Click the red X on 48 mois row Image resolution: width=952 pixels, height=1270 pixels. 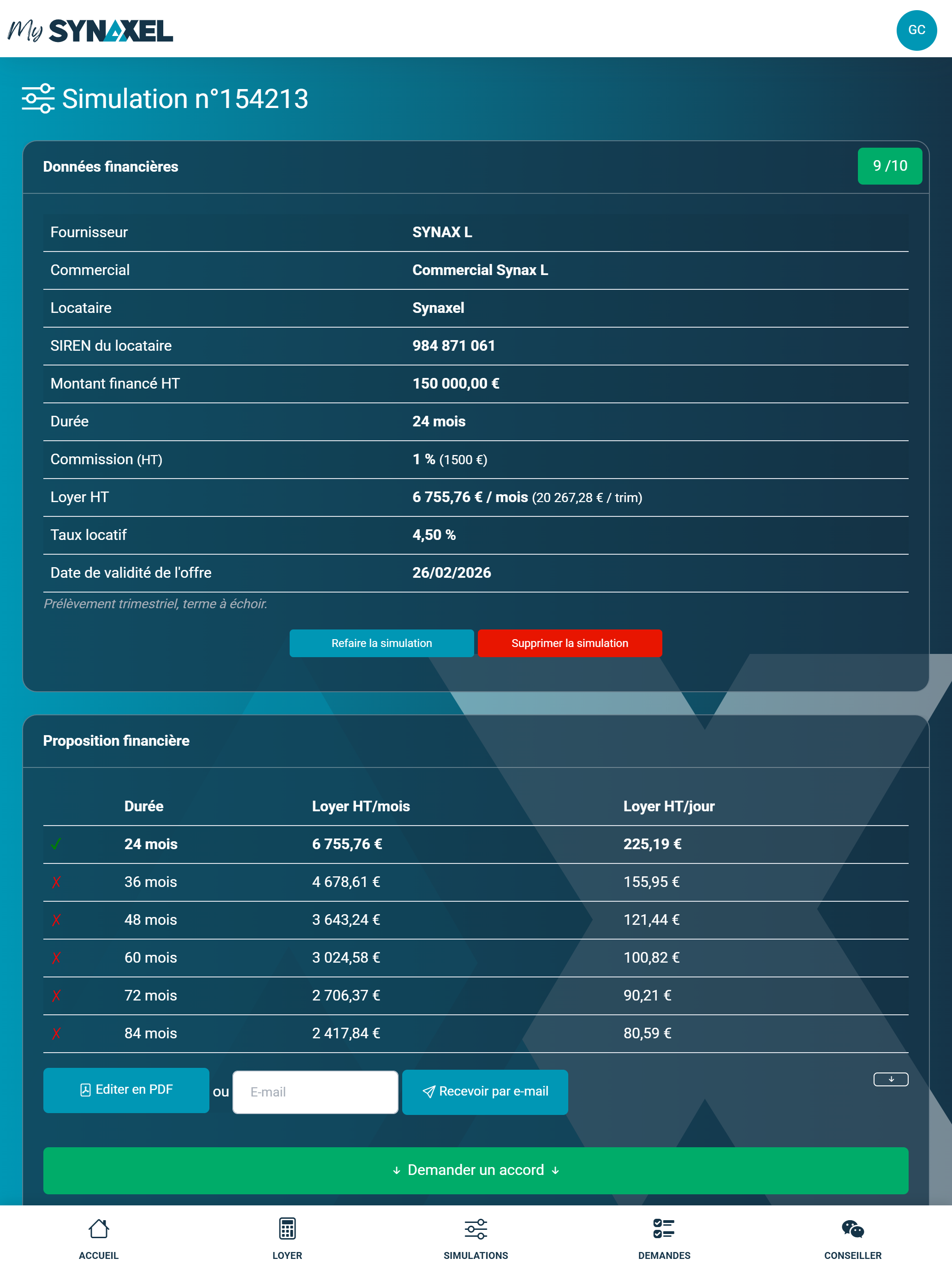click(x=56, y=920)
